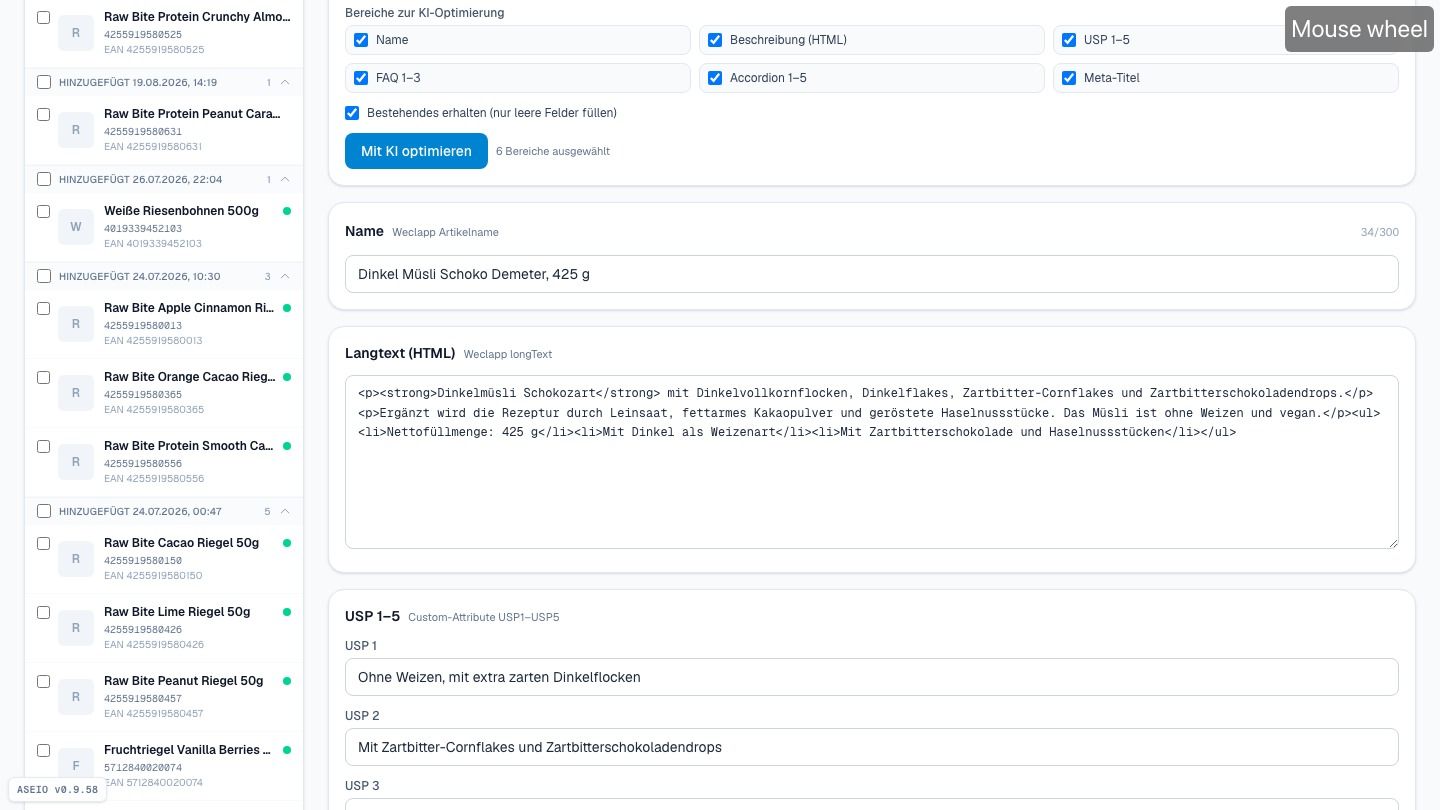Start optimization with Mit KI optimieren
Viewport: 1440px width, 810px height.
pyautogui.click(x=416, y=151)
